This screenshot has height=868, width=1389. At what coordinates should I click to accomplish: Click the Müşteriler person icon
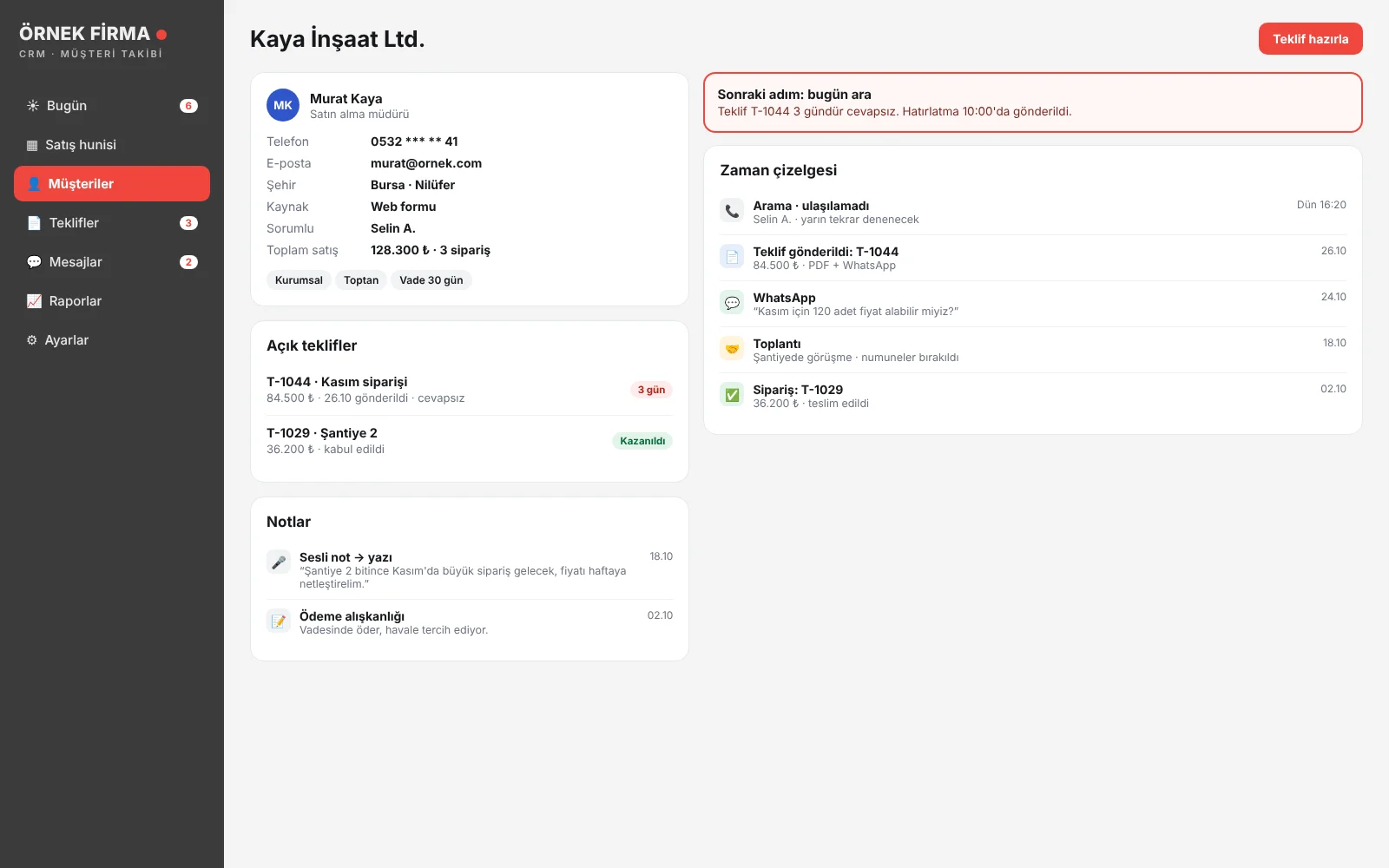tap(34, 184)
